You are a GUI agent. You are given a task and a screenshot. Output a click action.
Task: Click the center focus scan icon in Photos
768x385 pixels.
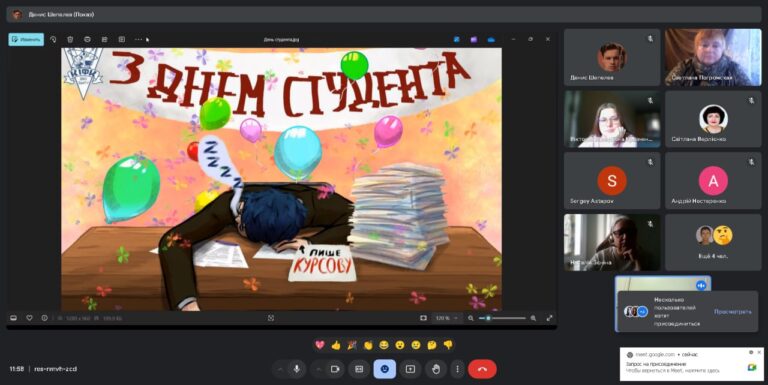point(271,318)
